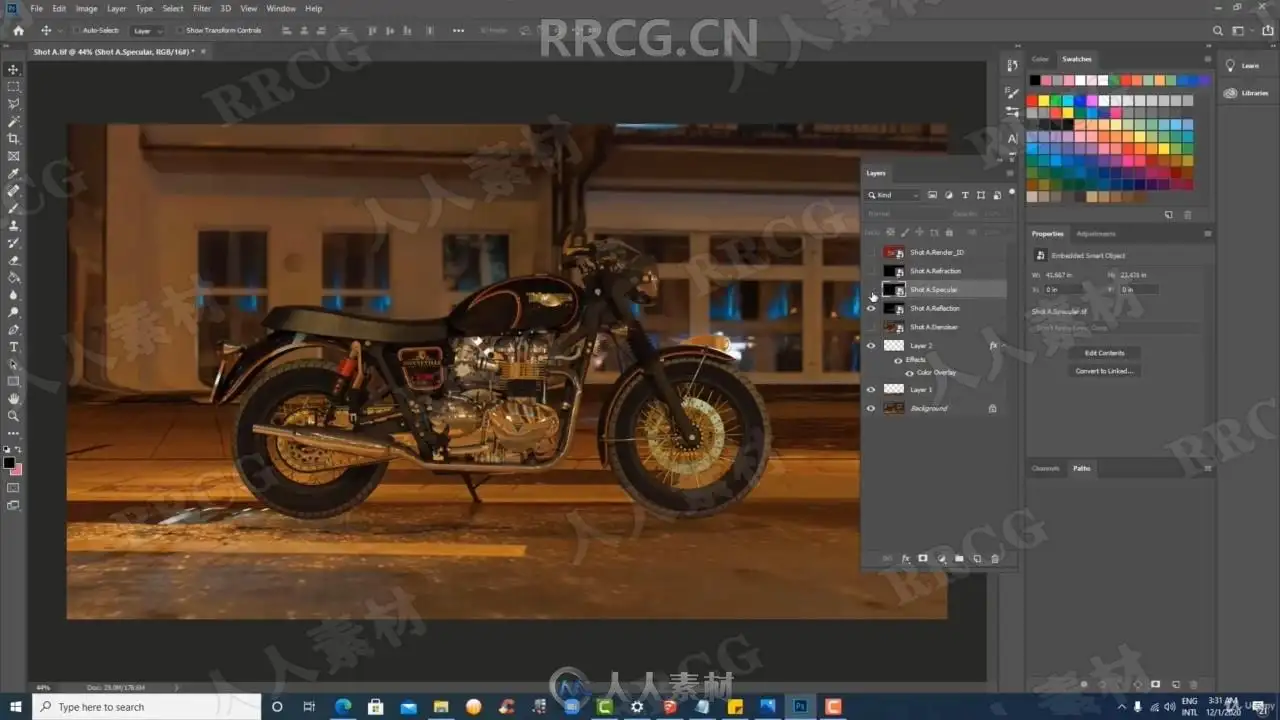Click the Home icon in options bar
Image resolution: width=1280 pixels, height=720 pixels.
point(18,31)
